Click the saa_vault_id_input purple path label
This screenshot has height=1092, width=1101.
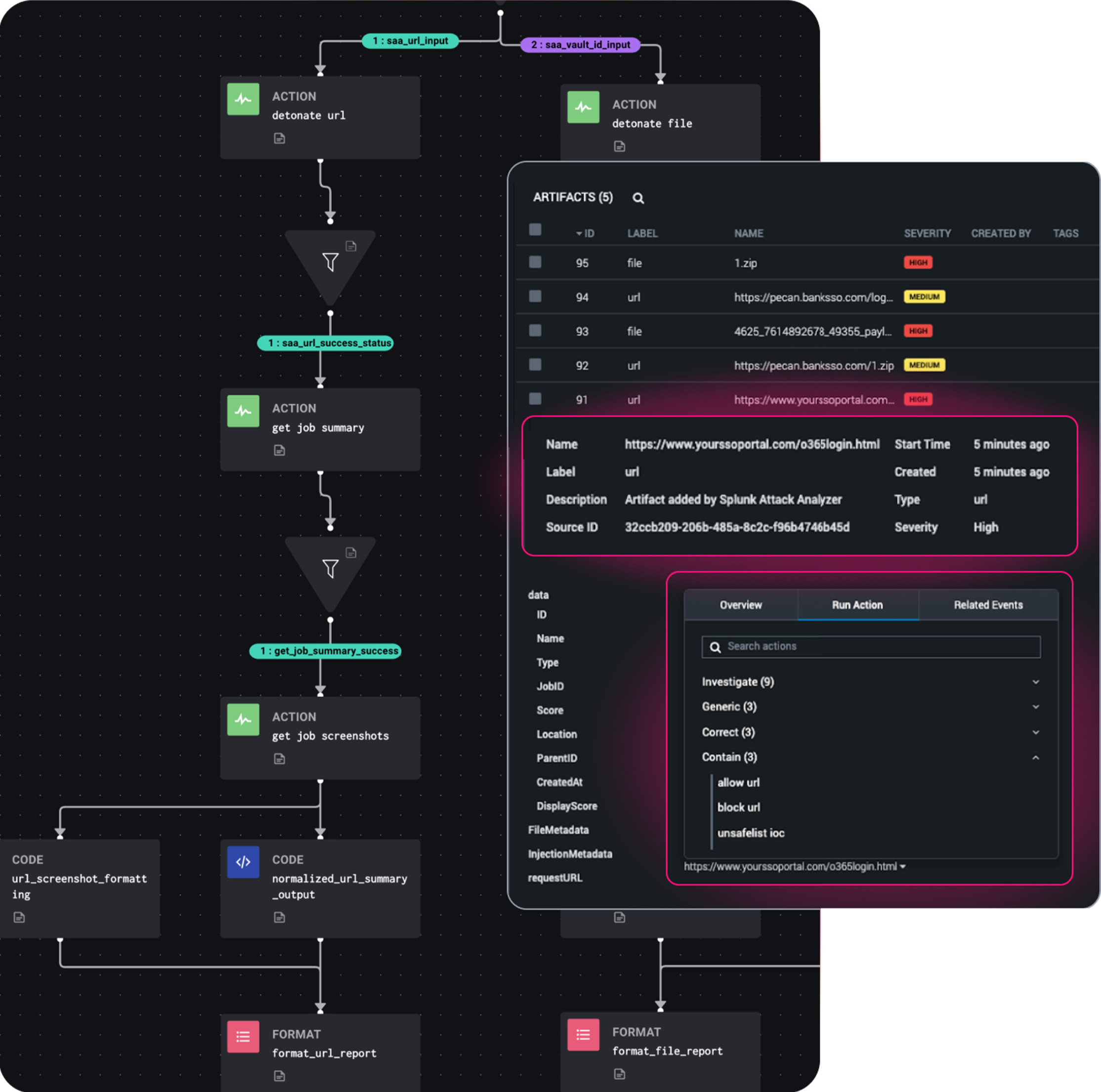tap(580, 45)
